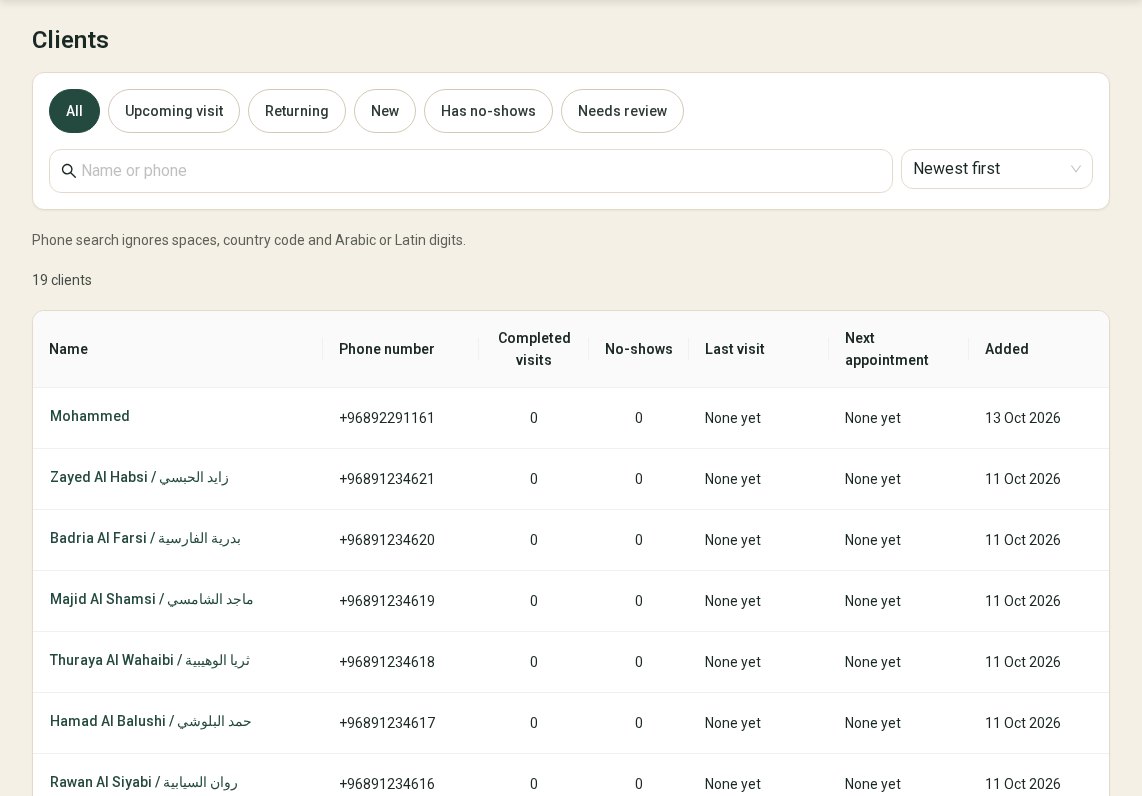
Task: Select phone number +96891234619
Action: click(x=387, y=602)
